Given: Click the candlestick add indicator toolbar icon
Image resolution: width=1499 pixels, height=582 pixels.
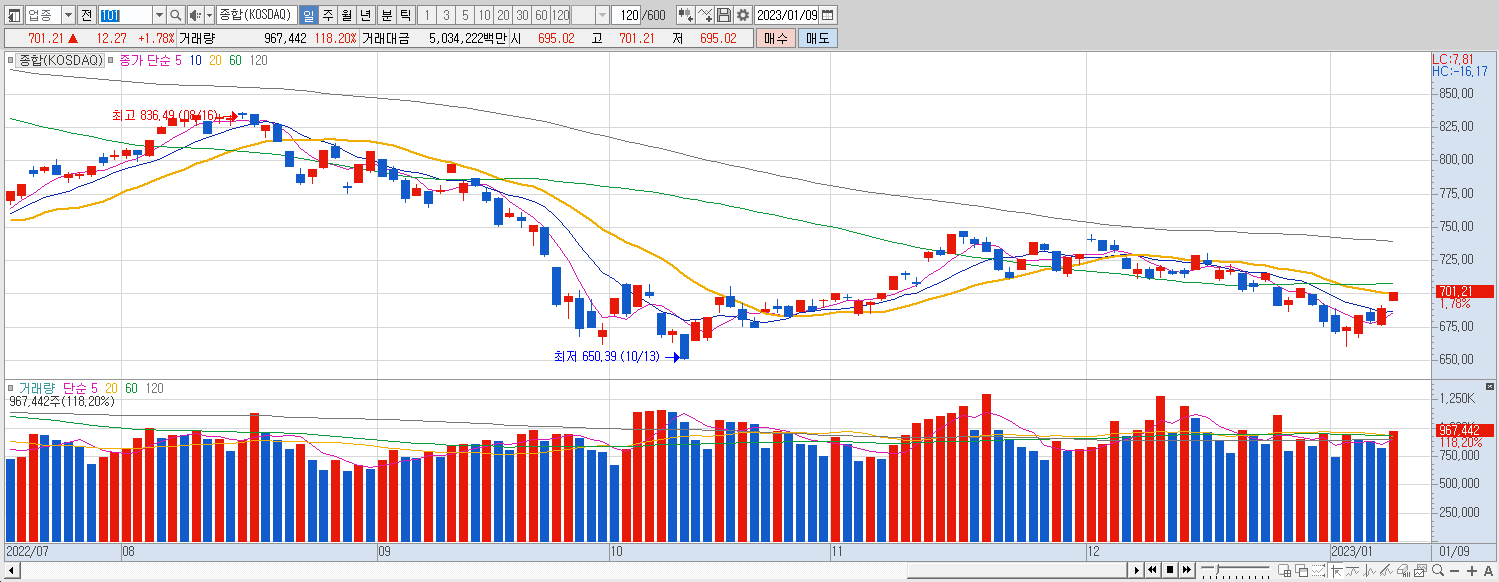Looking at the screenshot, I should coord(685,15).
